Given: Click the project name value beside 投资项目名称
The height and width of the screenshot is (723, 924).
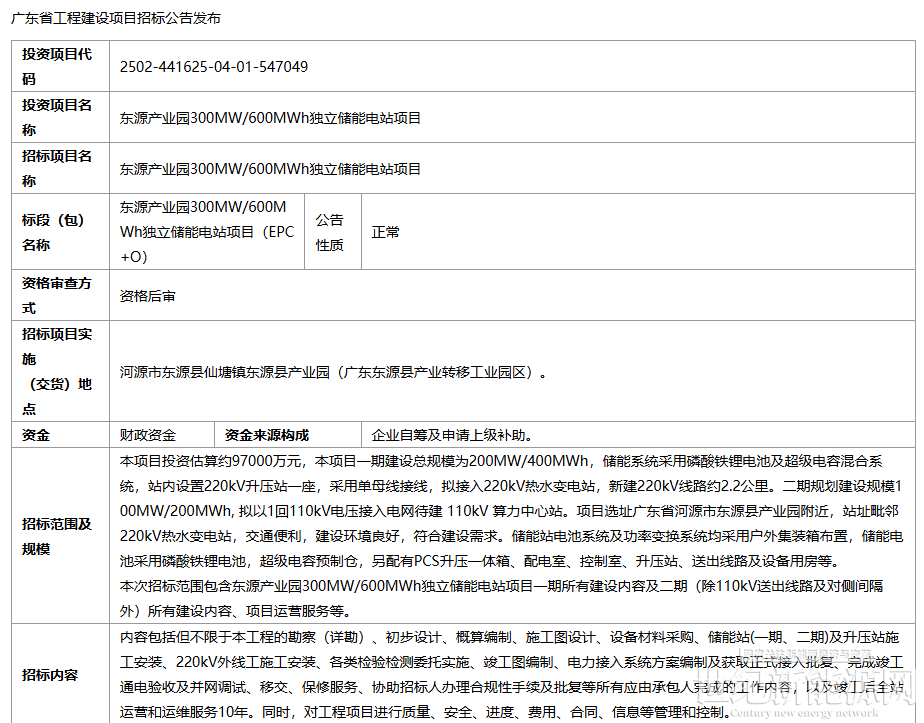Looking at the screenshot, I should pos(271,118).
